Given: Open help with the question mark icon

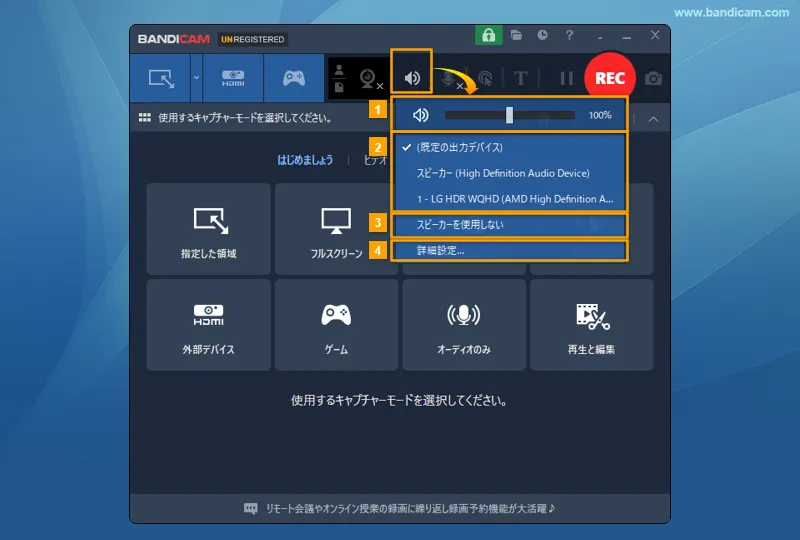Looking at the screenshot, I should [x=569, y=35].
